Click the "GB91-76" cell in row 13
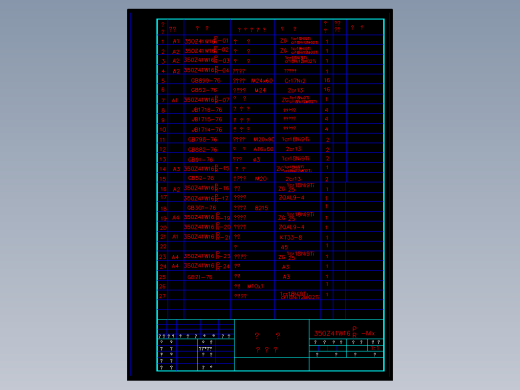This screenshot has height=390, width=520. pos(200,160)
